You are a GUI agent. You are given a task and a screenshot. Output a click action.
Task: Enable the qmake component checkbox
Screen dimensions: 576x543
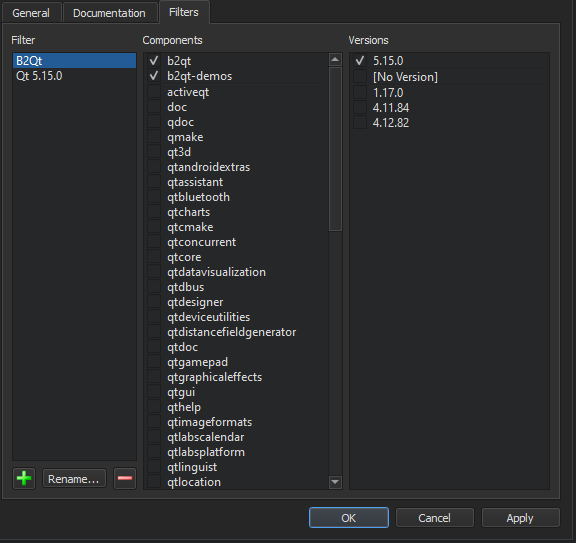[x=154, y=137]
